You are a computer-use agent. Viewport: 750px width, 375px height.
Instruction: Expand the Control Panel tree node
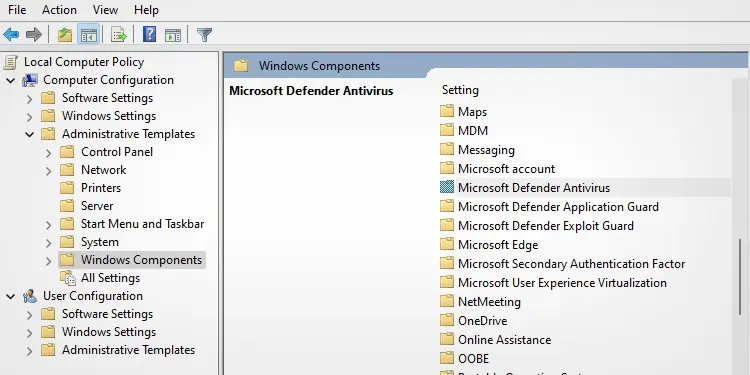click(48, 153)
